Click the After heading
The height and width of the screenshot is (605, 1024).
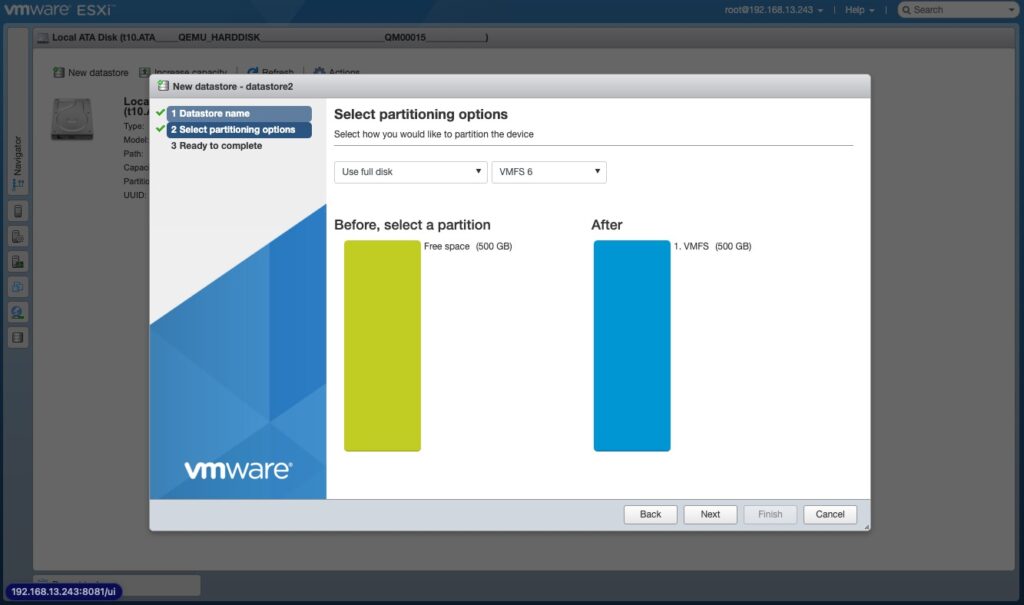click(x=607, y=225)
